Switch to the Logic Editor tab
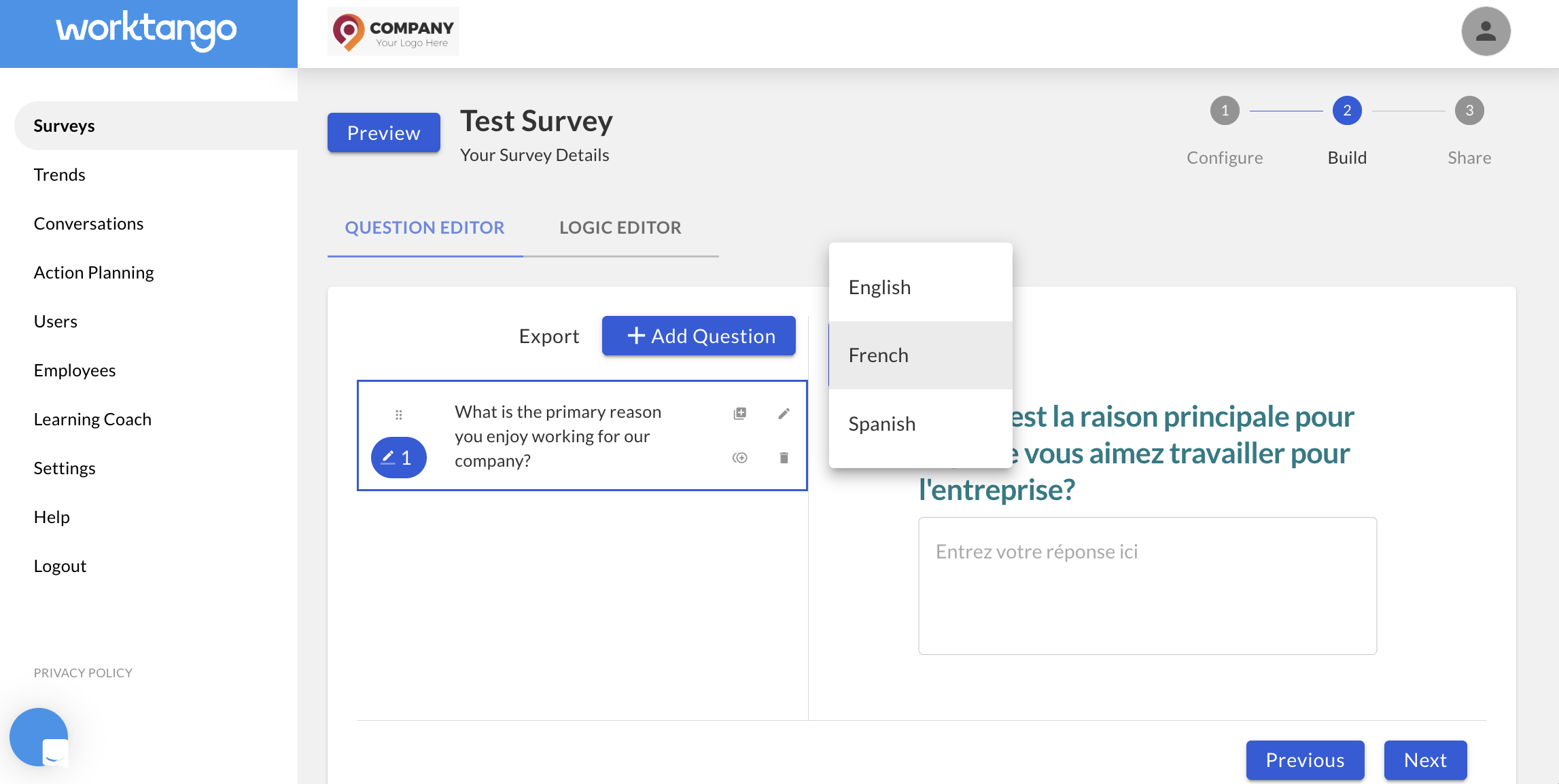This screenshot has width=1559, height=784. point(620,228)
